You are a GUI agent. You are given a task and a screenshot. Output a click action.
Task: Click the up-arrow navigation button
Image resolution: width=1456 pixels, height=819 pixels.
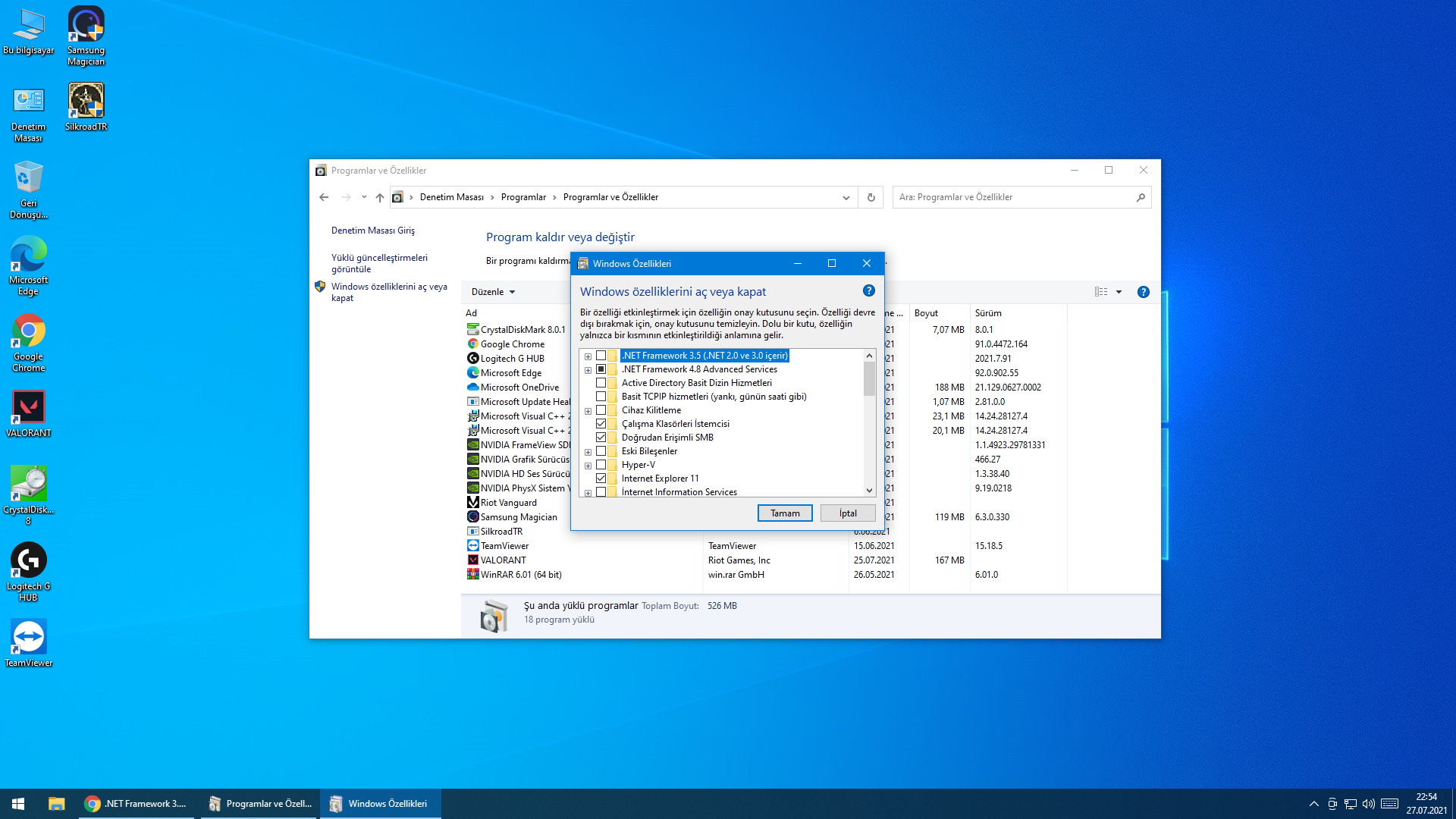380,197
